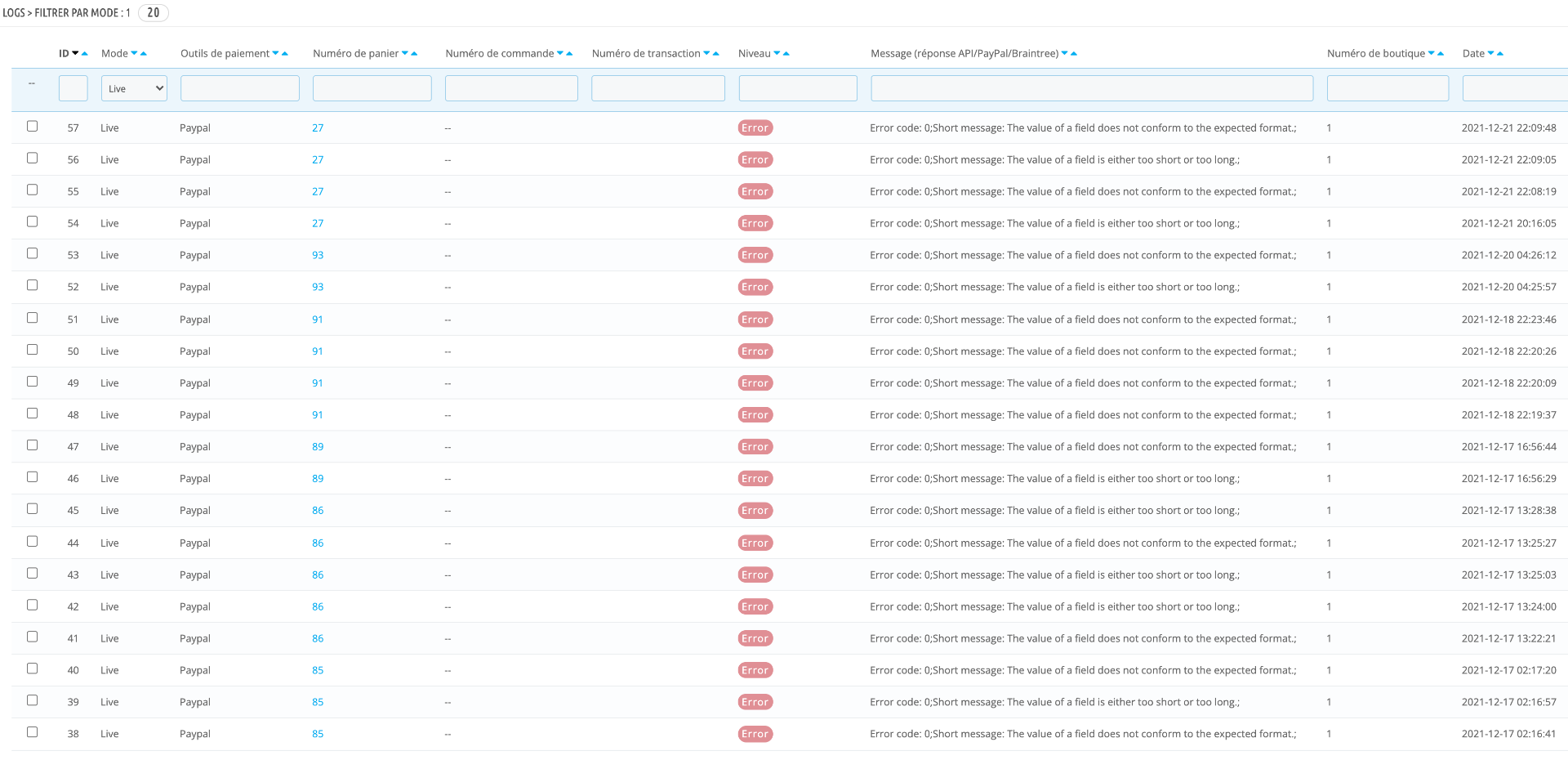
Task: Open cart 27 link in row ID 57
Action: [318, 128]
